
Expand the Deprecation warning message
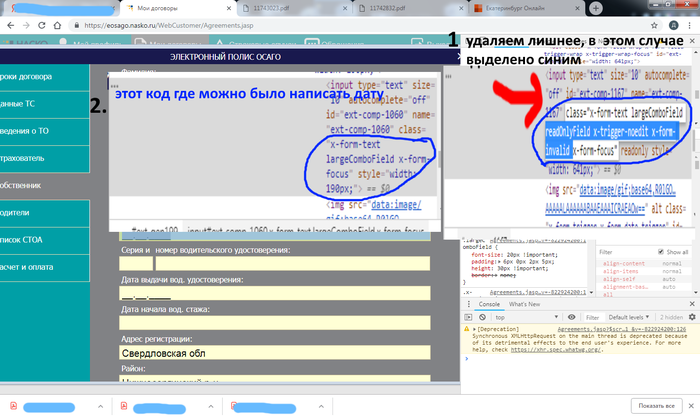tap(472, 329)
